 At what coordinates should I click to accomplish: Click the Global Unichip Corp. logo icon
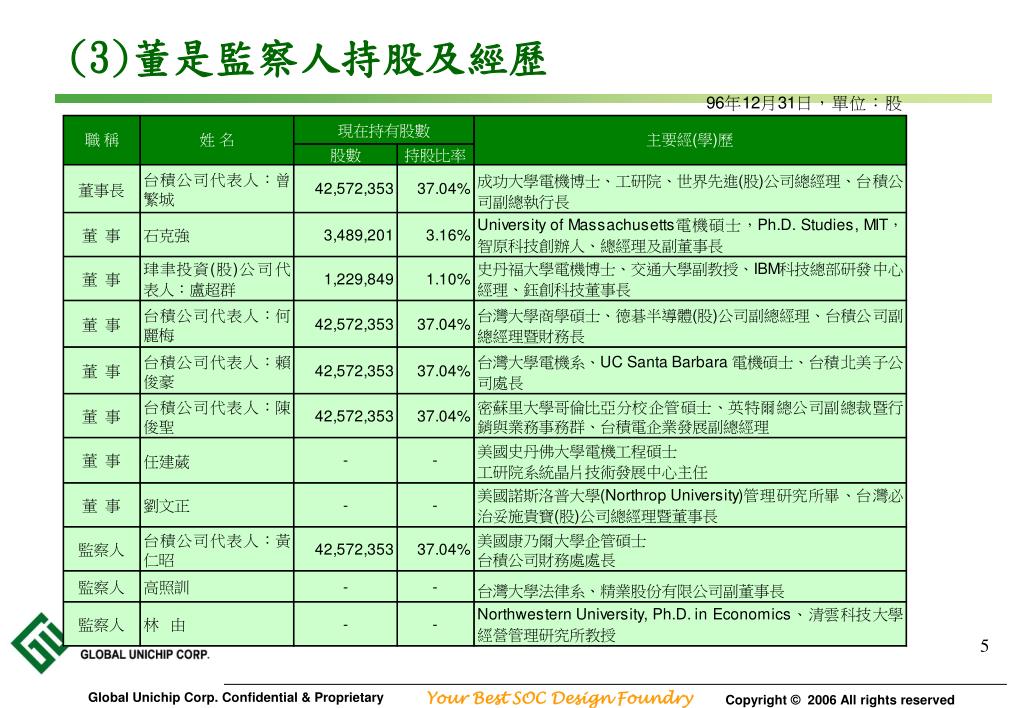pos(37,643)
